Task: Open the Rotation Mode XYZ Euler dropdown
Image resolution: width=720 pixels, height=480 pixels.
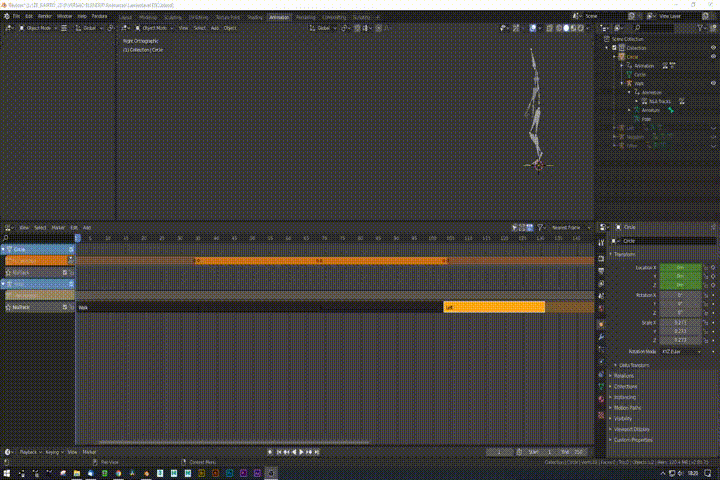Action: click(681, 351)
